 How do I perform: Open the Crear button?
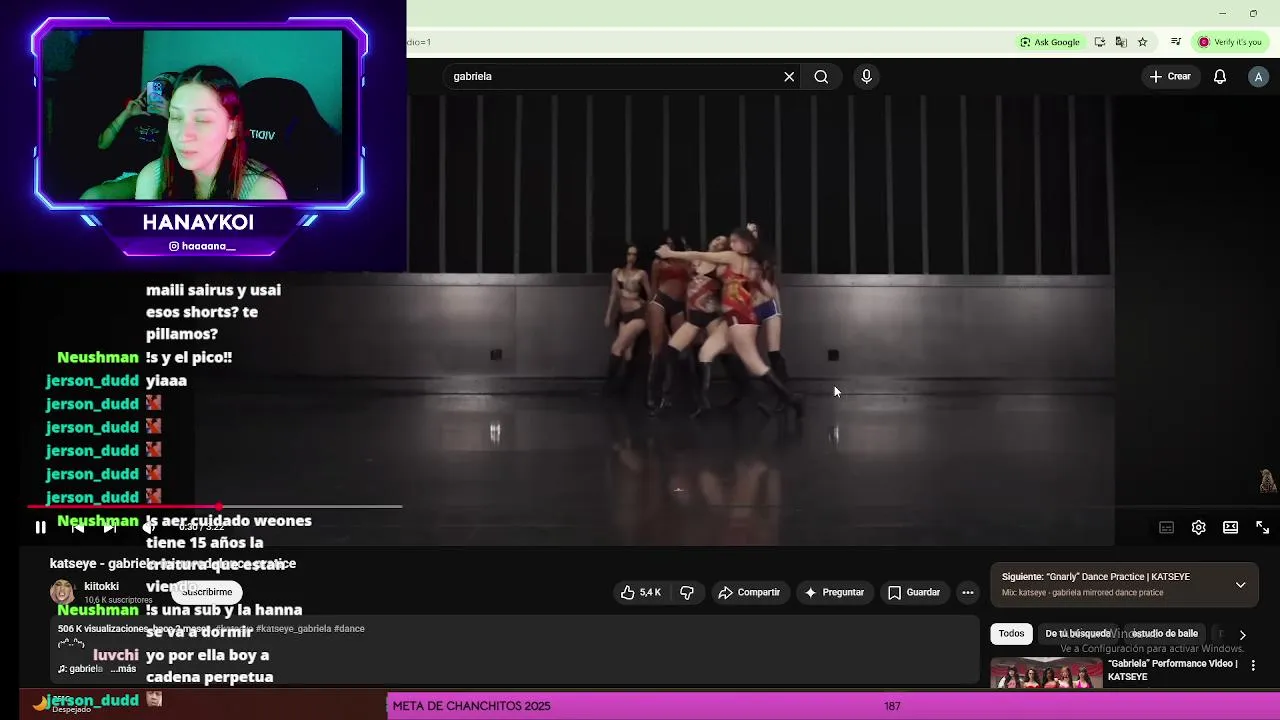pyautogui.click(x=1170, y=76)
